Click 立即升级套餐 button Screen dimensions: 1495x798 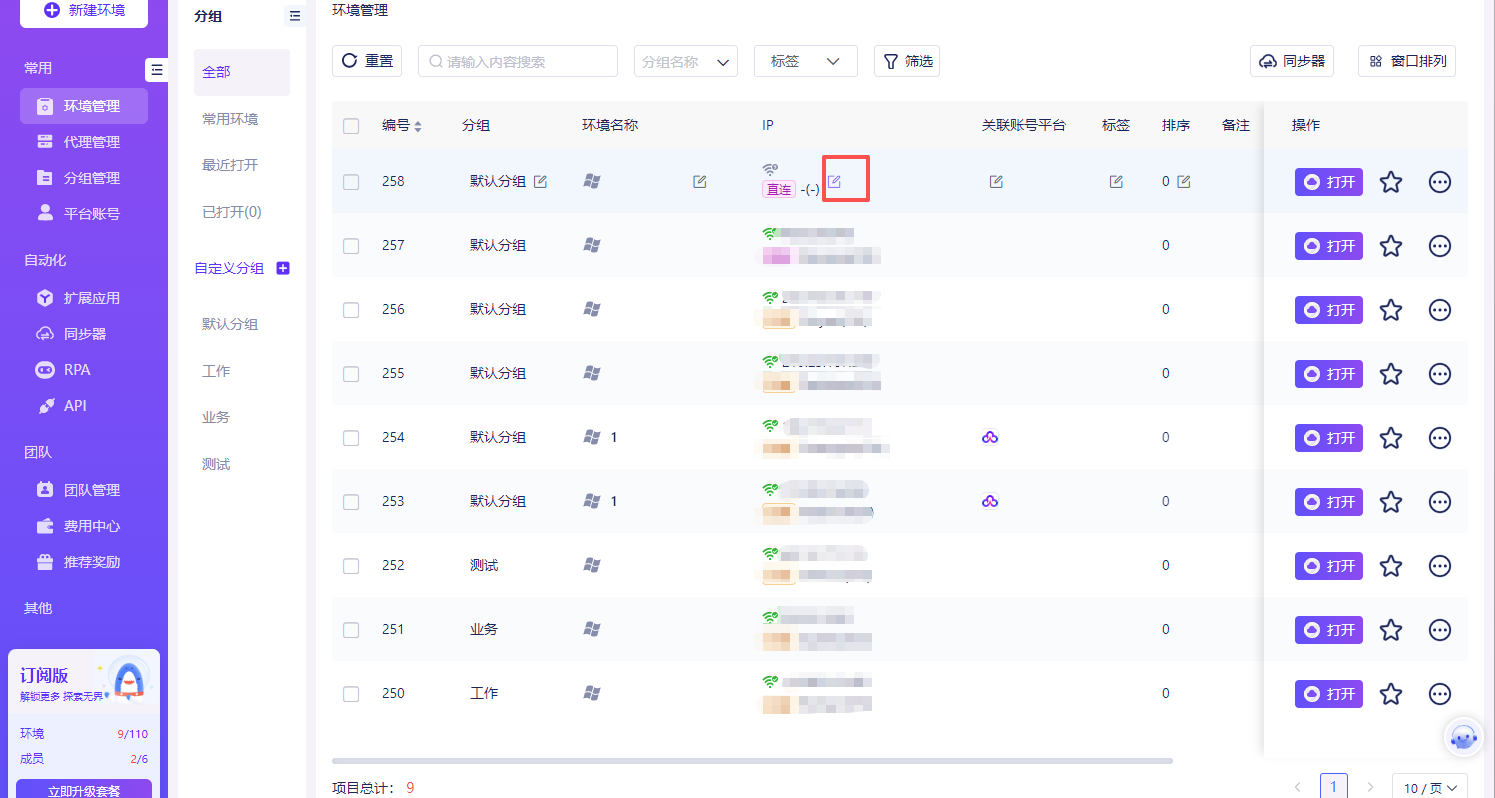click(84, 789)
